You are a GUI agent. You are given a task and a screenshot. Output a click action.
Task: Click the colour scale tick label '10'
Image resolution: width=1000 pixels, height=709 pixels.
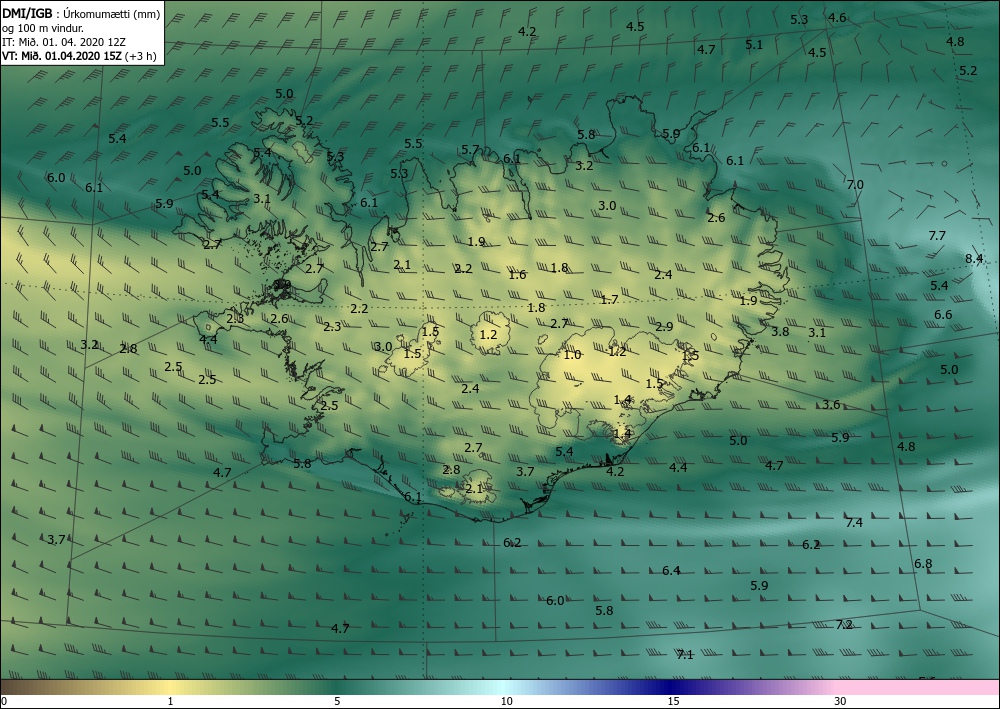coord(506,702)
